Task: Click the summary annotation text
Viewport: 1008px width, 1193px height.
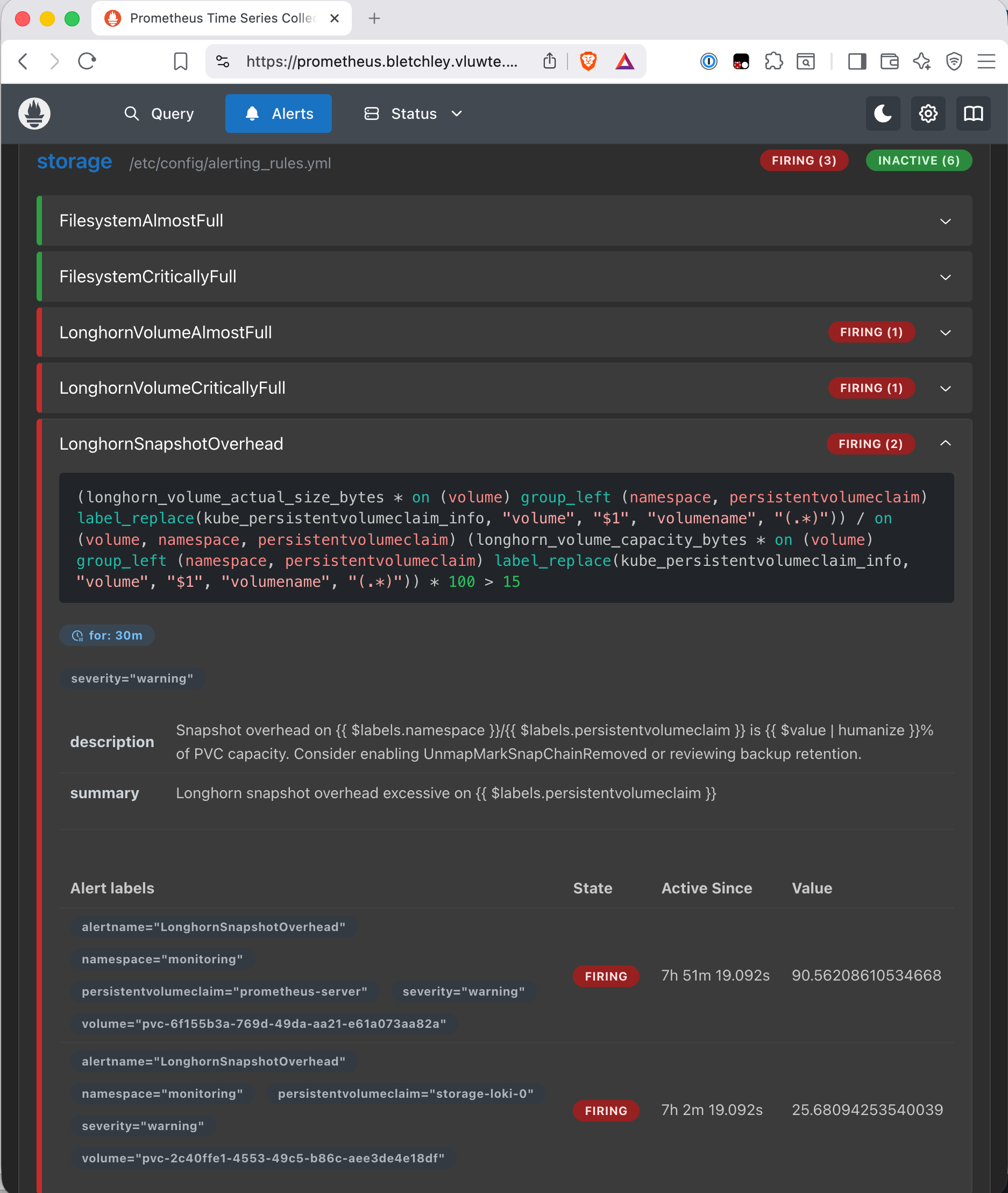Action: 446,793
